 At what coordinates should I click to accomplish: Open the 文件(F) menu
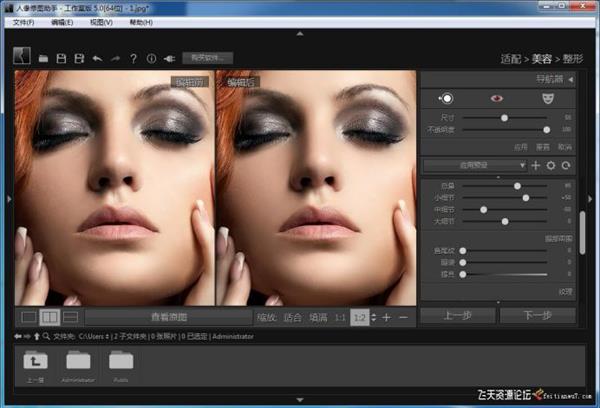[x=24, y=20]
